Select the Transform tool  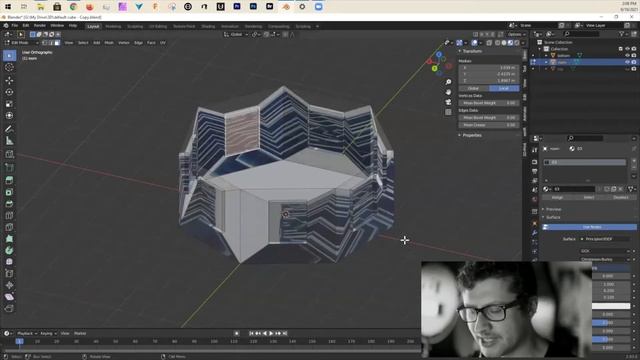(x=9, y=116)
